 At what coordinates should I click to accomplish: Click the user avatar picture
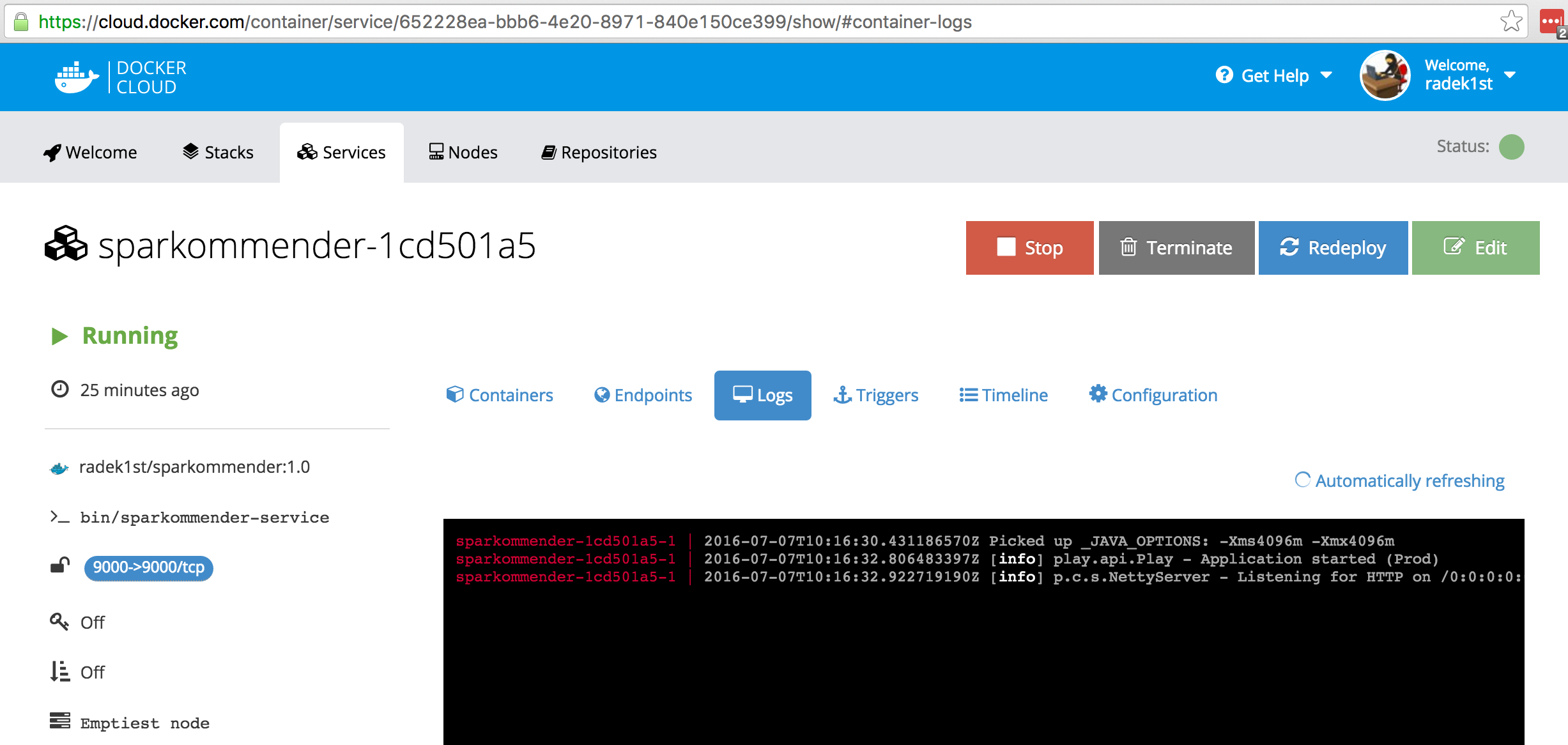1385,76
